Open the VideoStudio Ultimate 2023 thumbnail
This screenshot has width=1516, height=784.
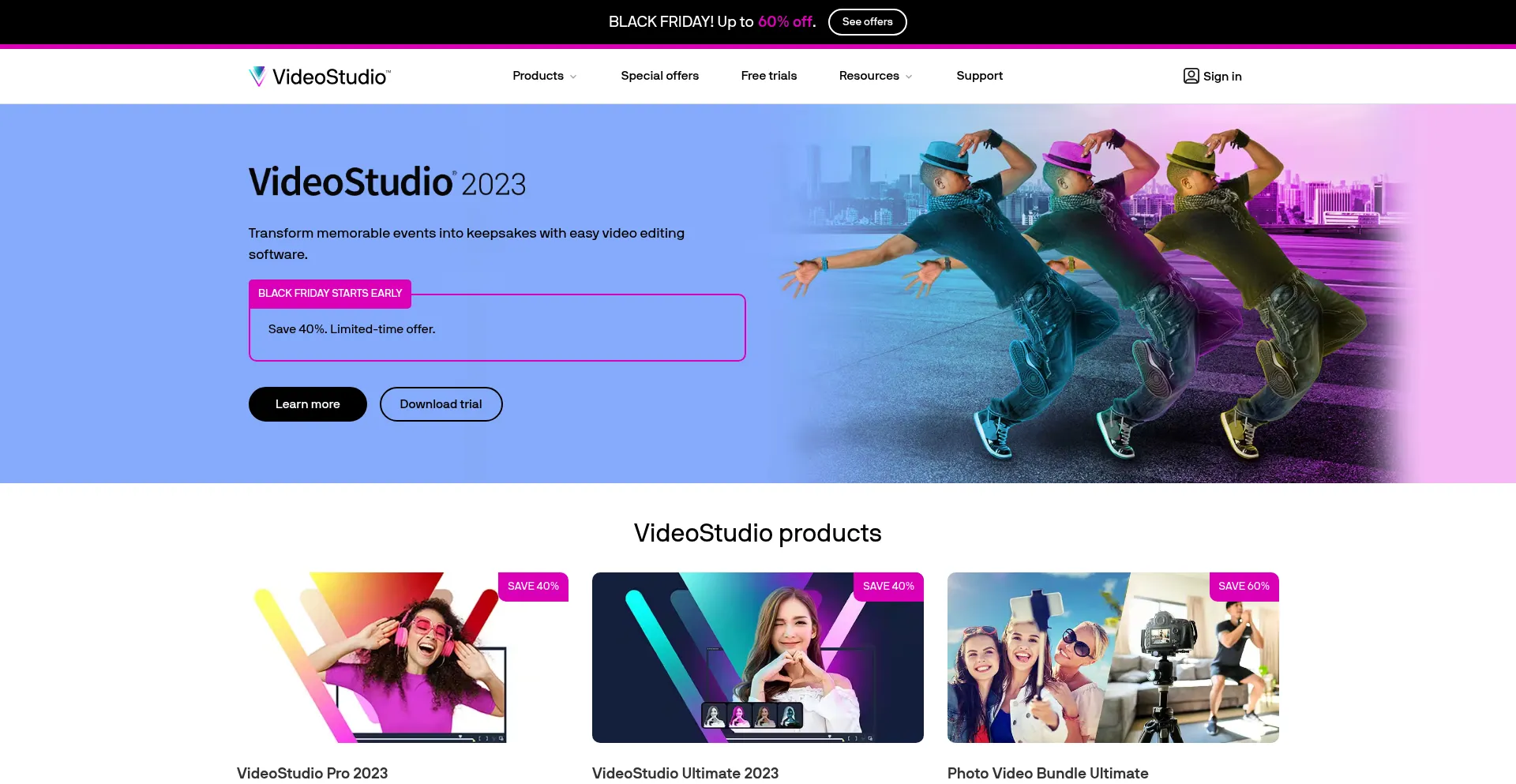[757, 658]
